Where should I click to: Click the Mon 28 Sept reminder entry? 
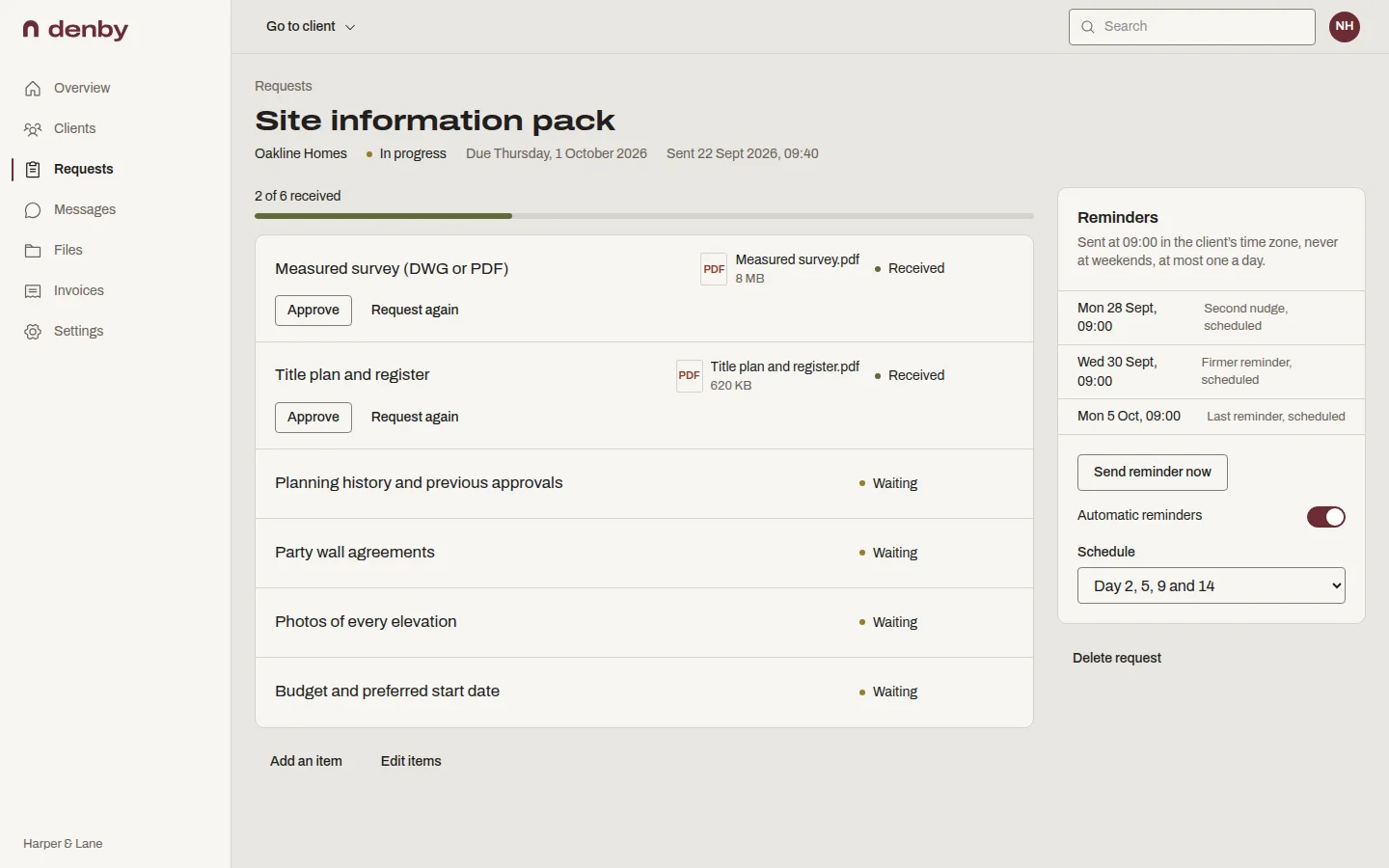[x=1212, y=317]
